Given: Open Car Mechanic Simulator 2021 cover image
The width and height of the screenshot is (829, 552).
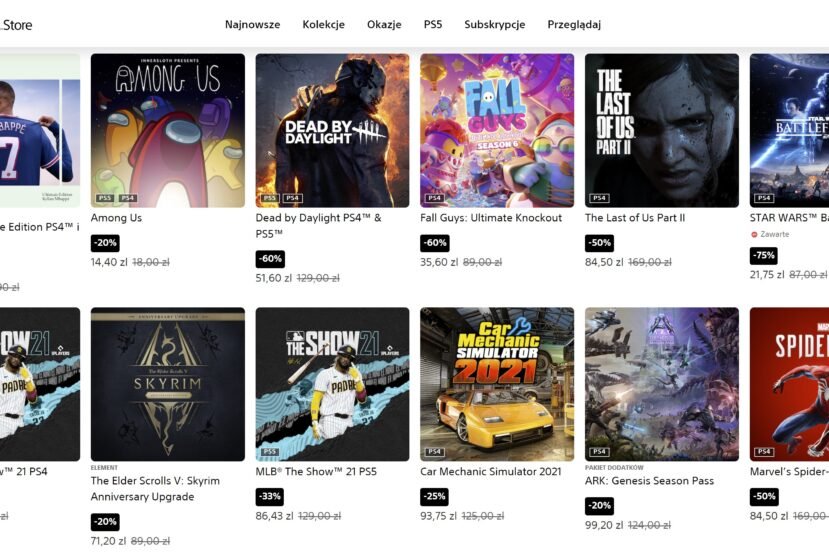Looking at the screenshot, I should point(497,384).
